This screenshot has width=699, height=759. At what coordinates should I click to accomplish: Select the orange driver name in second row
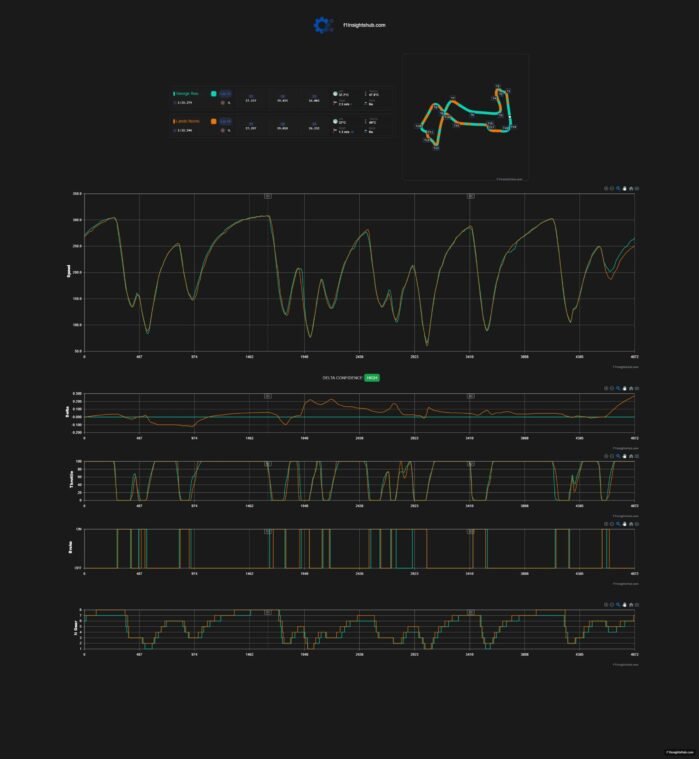188,121
